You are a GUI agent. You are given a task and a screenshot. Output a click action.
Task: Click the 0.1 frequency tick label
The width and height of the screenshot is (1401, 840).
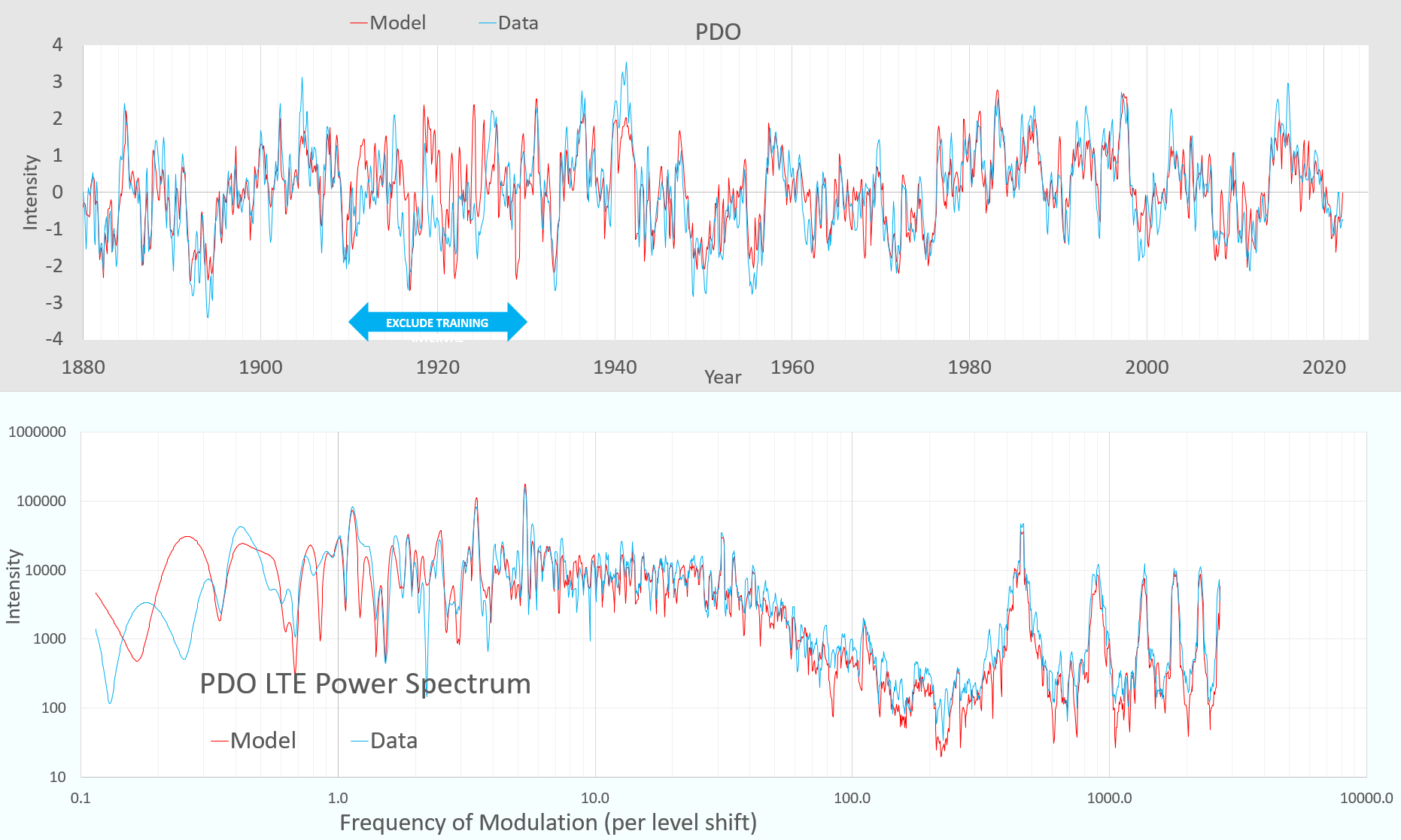click(x=81, y=798)
